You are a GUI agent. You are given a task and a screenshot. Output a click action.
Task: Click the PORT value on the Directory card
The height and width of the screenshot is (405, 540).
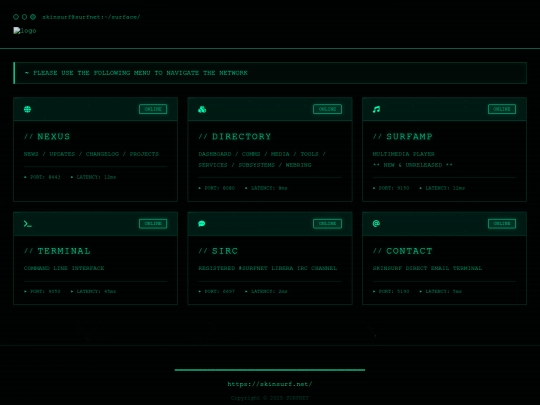217,188
